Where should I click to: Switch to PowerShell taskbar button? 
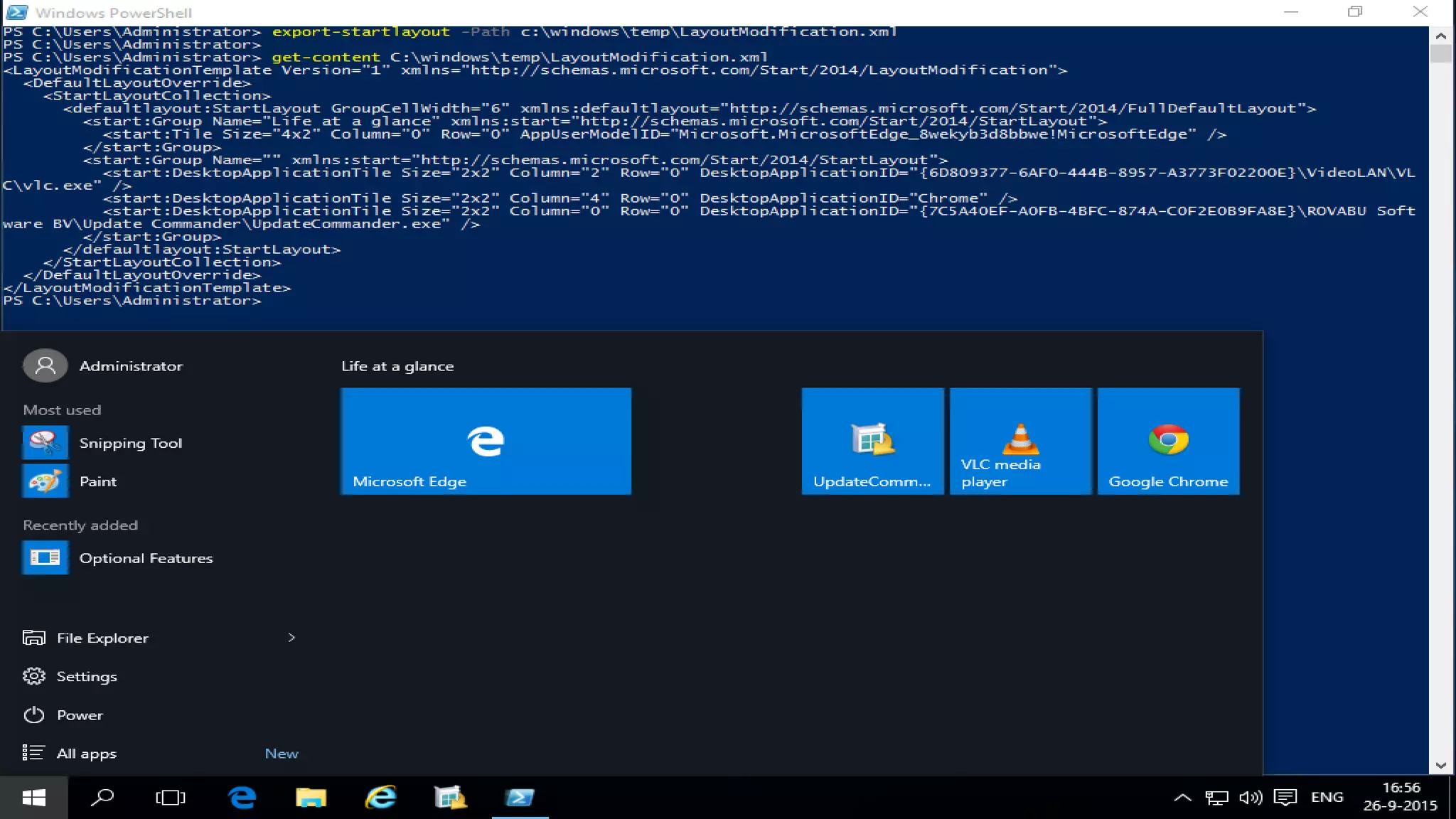point(520,798)
